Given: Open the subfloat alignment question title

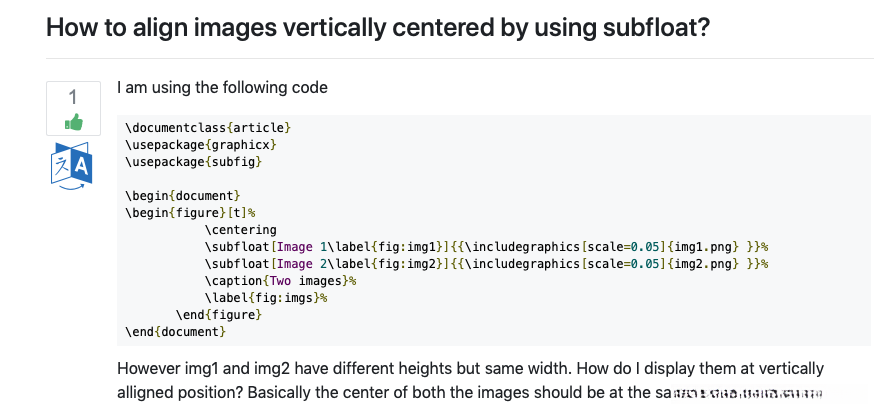Looking at the screenshot, I should click(x=378, y=27).
